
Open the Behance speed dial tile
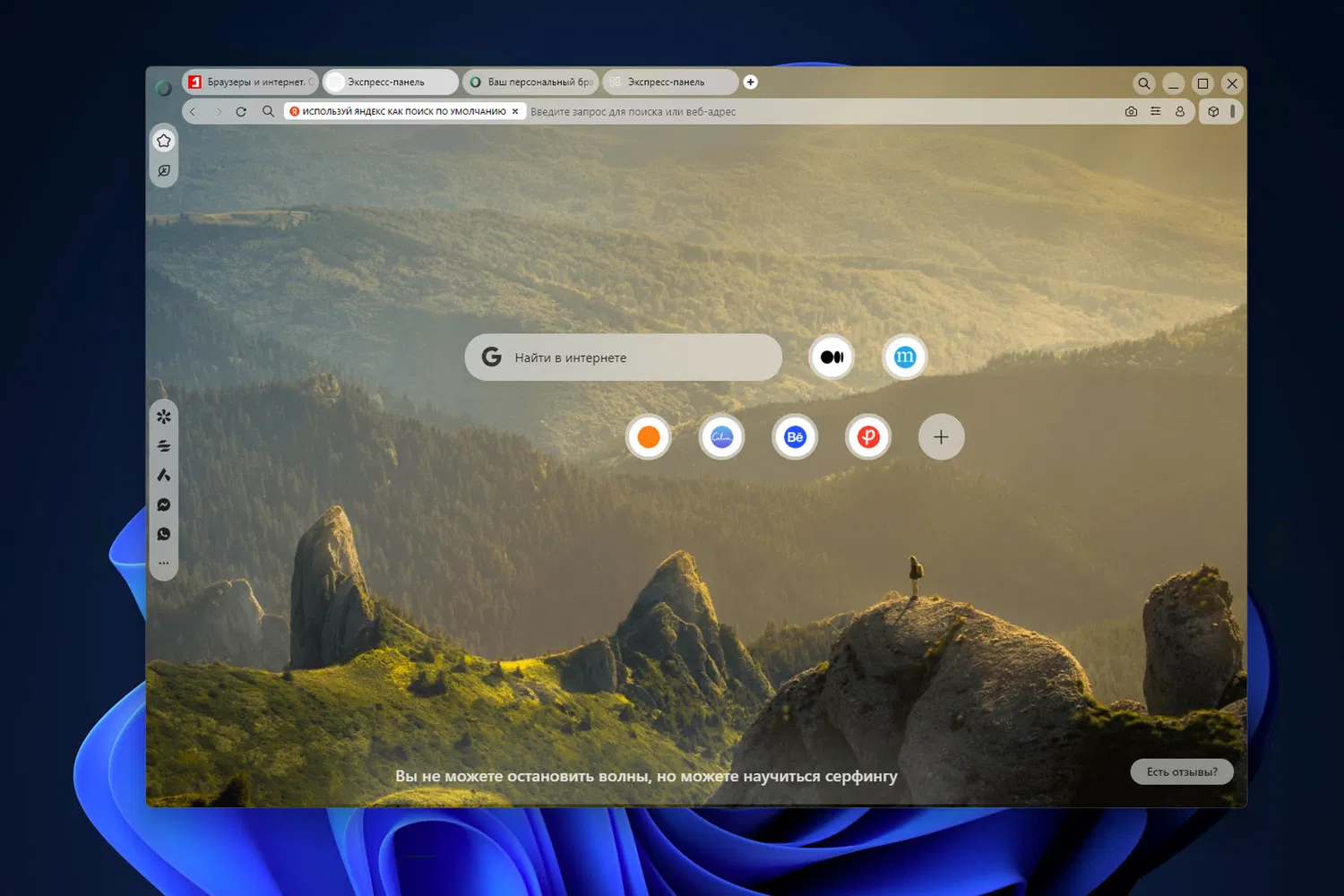point(795,437)
